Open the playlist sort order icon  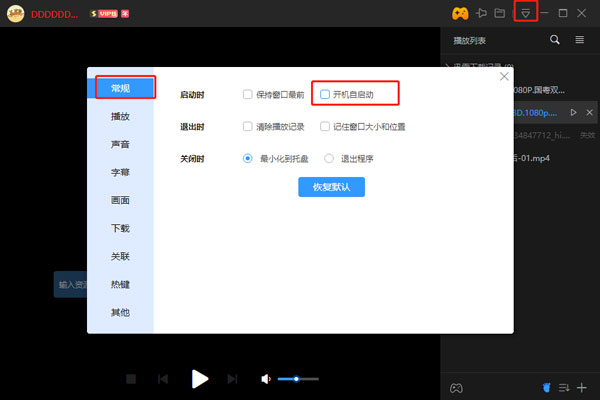(x=564, y=388)
